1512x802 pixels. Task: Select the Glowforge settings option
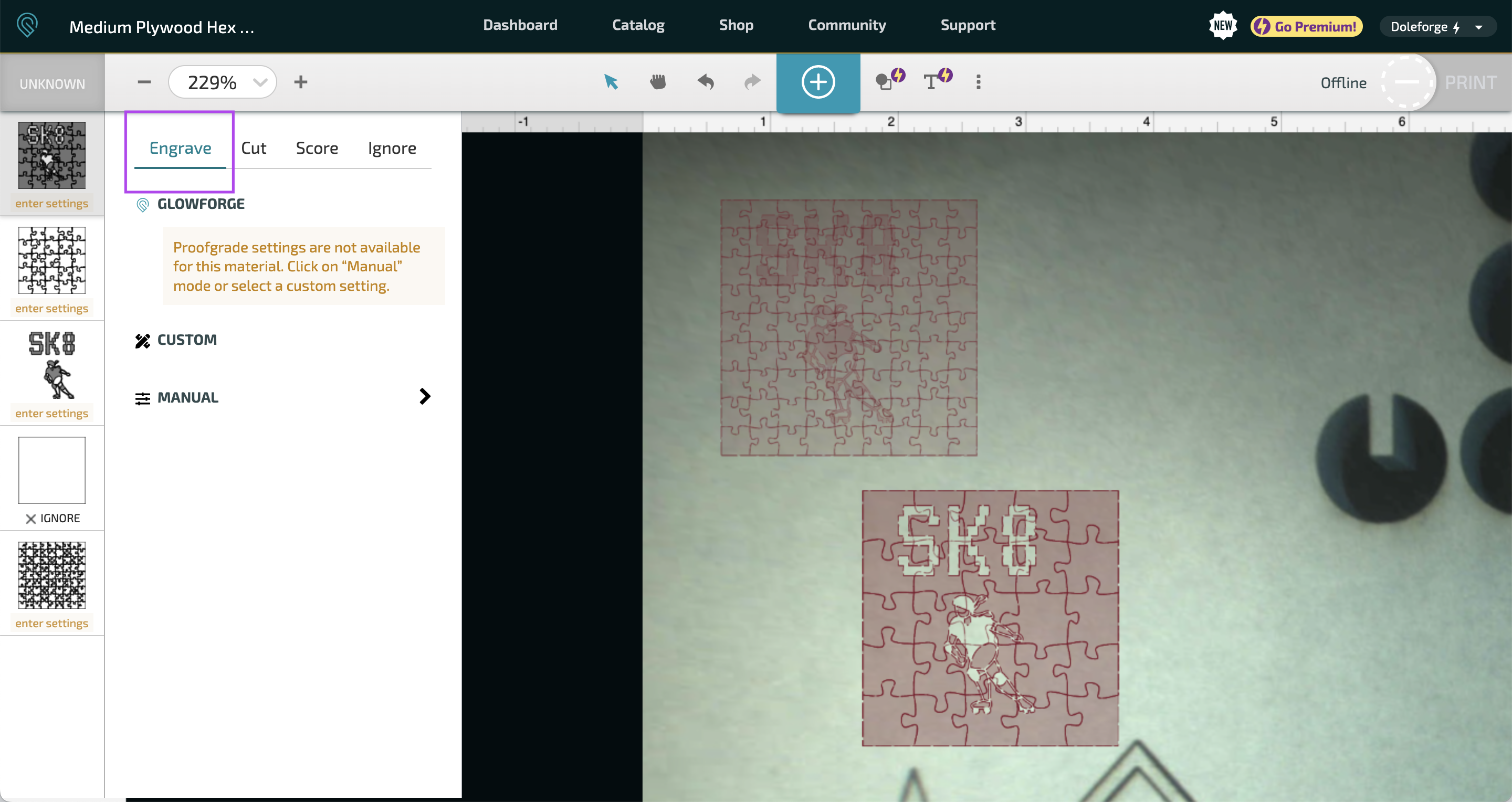[x=201, y=204]
